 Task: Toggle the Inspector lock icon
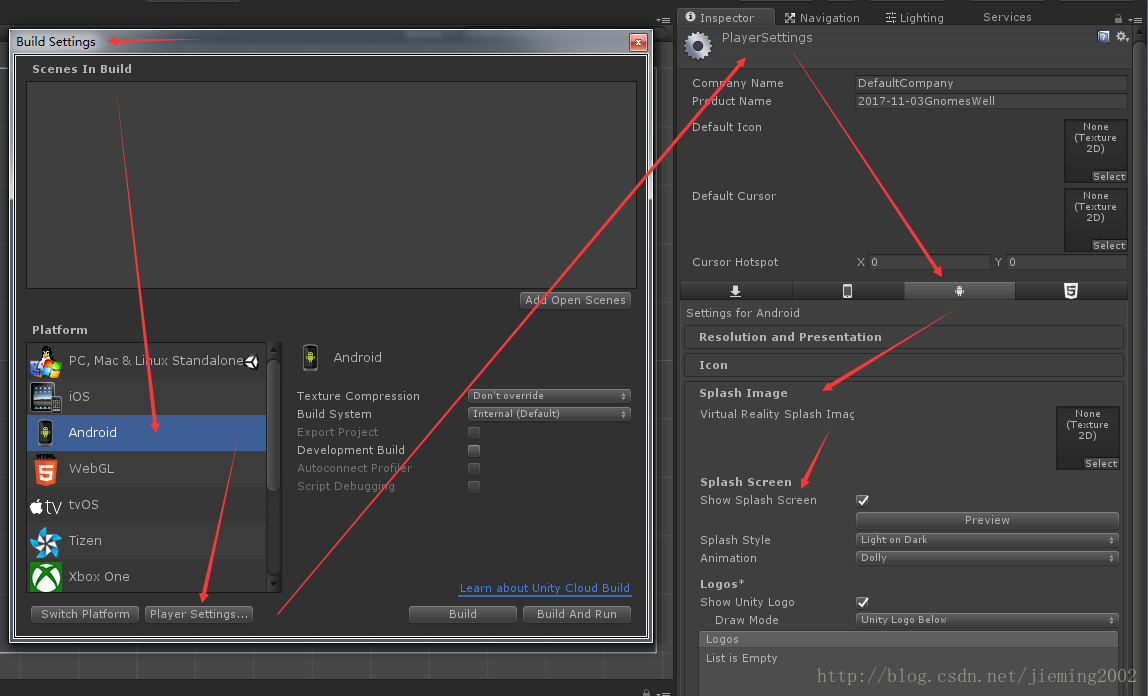pyautogui.click(x=1118, y=18)
